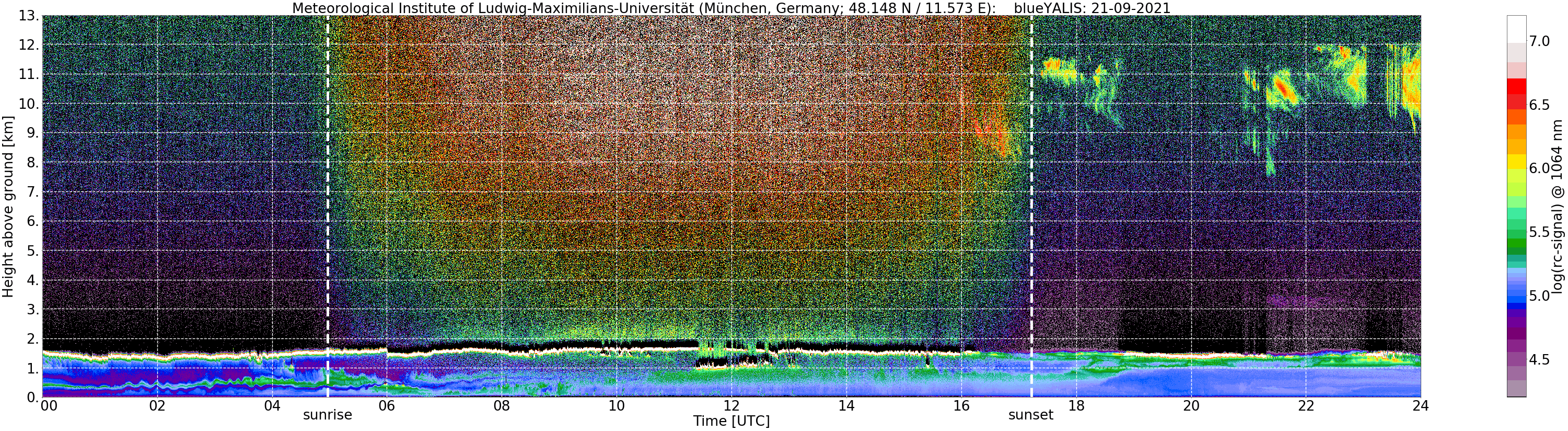Click the 5. height tick label
1568x431 pixels.
(33, 251)
